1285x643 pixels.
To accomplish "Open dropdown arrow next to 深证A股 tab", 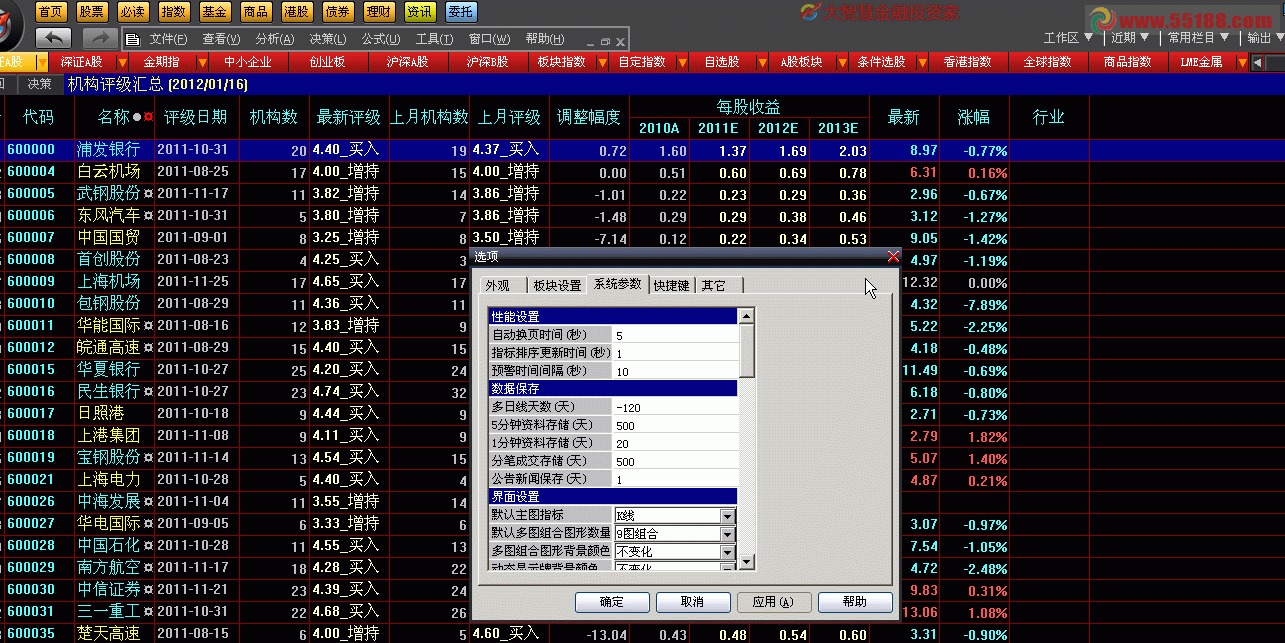I will [120, 62].
